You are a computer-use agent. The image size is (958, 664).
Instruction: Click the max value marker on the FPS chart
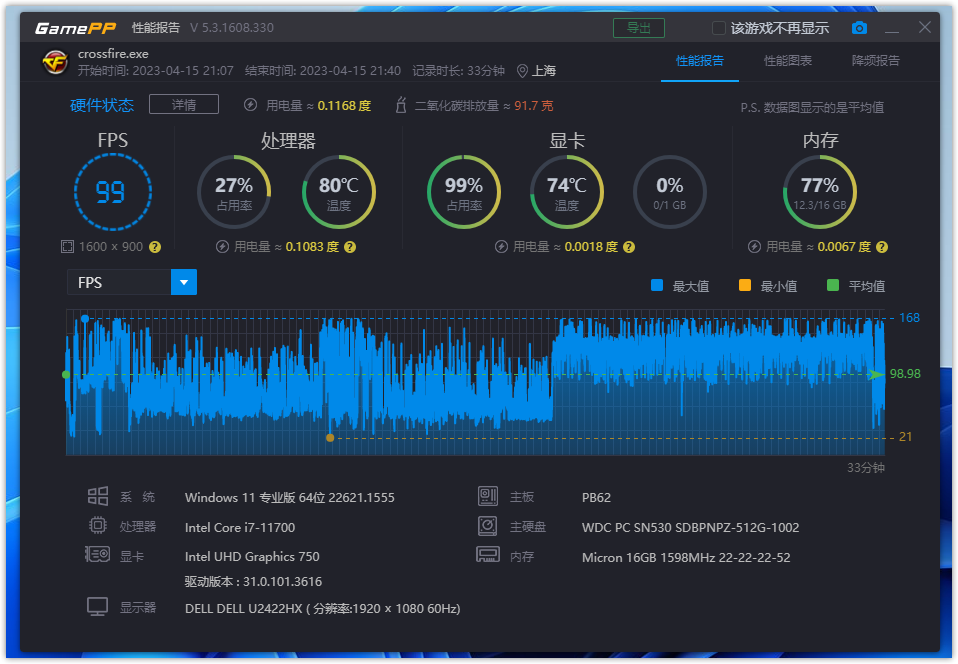pos(85,318)
